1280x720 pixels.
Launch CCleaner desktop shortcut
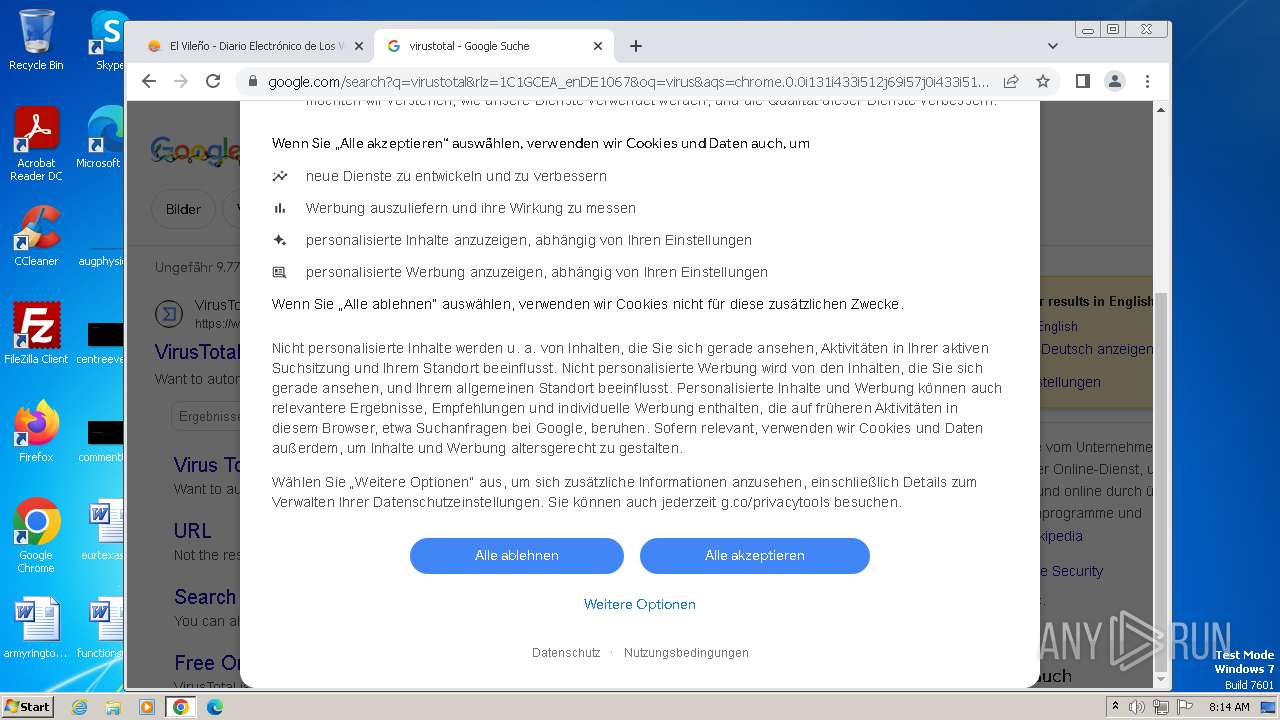coord(36,236)
